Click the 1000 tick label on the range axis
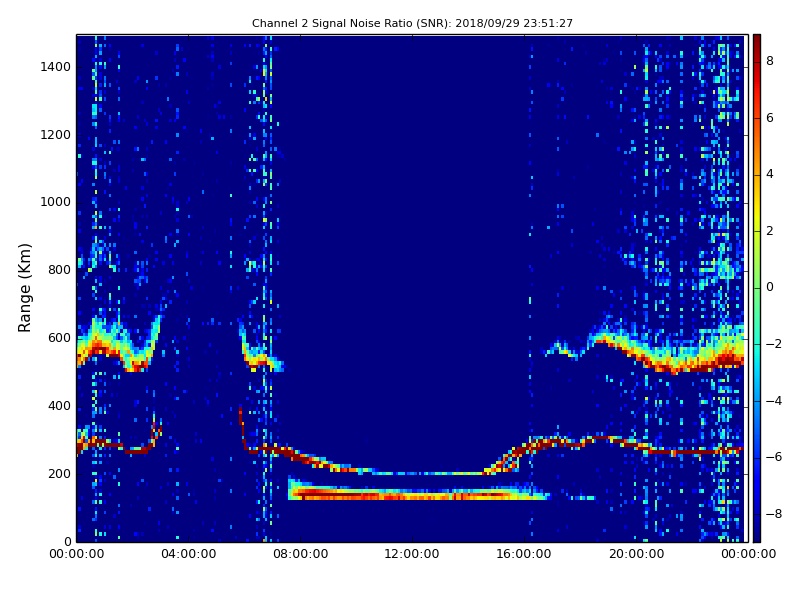Viewport: 800px width, 600px height. click(56, 202)
